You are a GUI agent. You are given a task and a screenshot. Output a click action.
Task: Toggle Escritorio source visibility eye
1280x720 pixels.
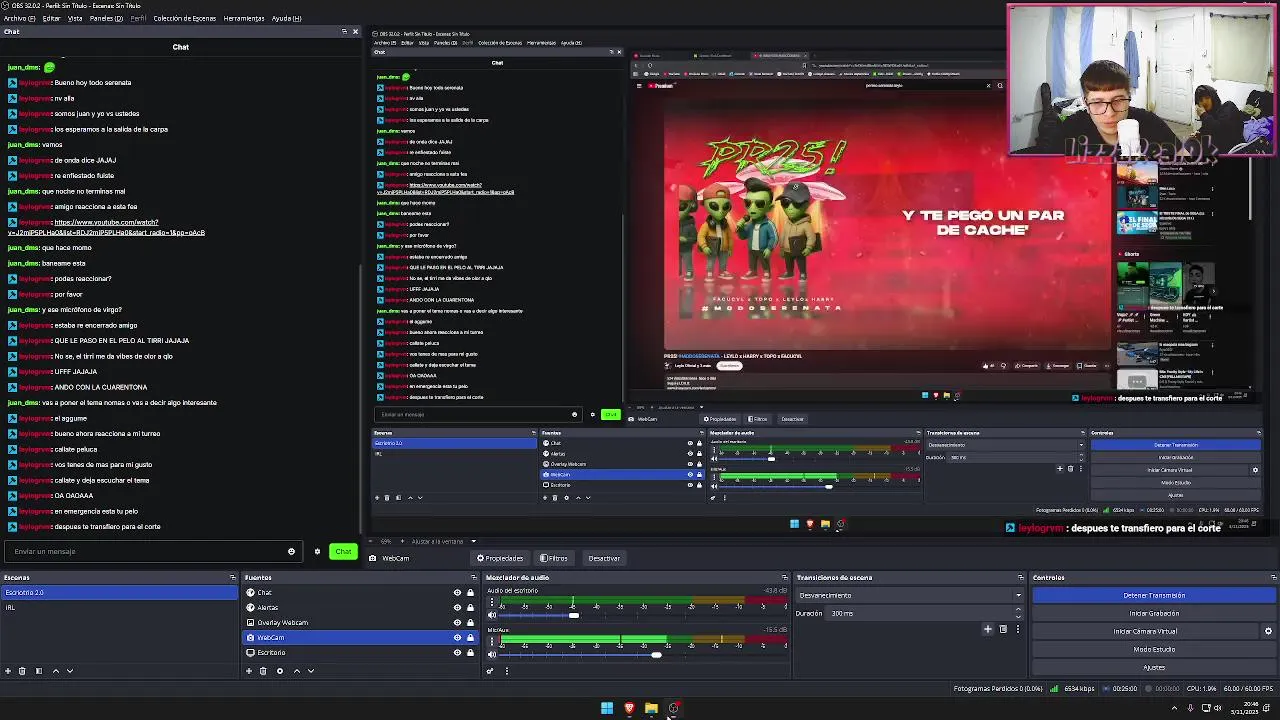457,652
